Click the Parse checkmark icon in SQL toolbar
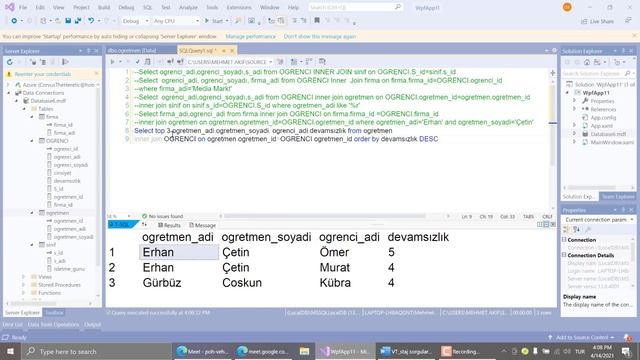This screenshot has height=360, width=640. [x=138, y=62]
